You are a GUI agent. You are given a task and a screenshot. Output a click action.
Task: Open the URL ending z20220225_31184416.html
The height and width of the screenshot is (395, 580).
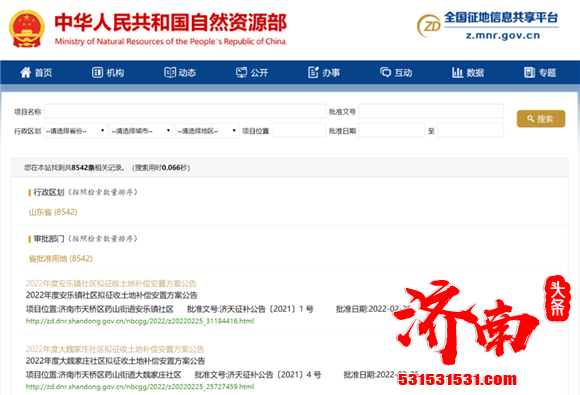tap(140, 321)
